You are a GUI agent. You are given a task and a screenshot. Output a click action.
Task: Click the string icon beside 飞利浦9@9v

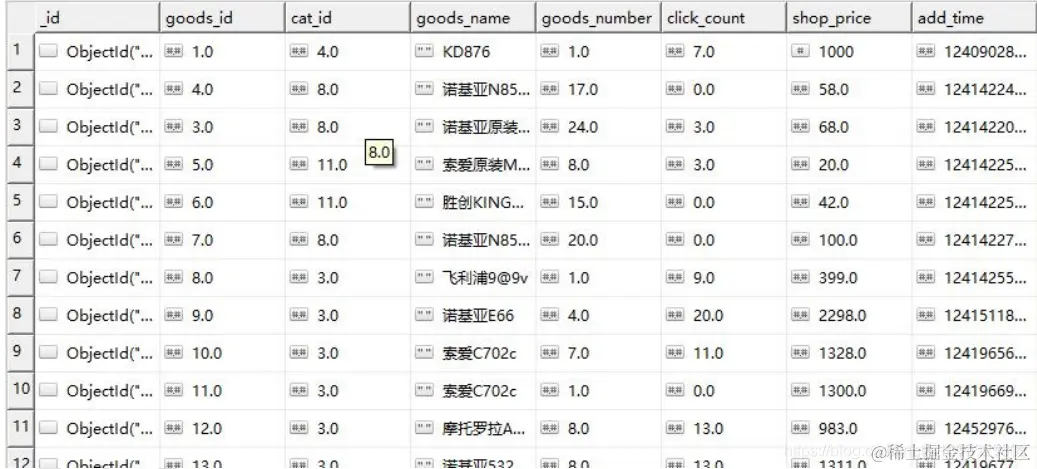coord(424,278)
